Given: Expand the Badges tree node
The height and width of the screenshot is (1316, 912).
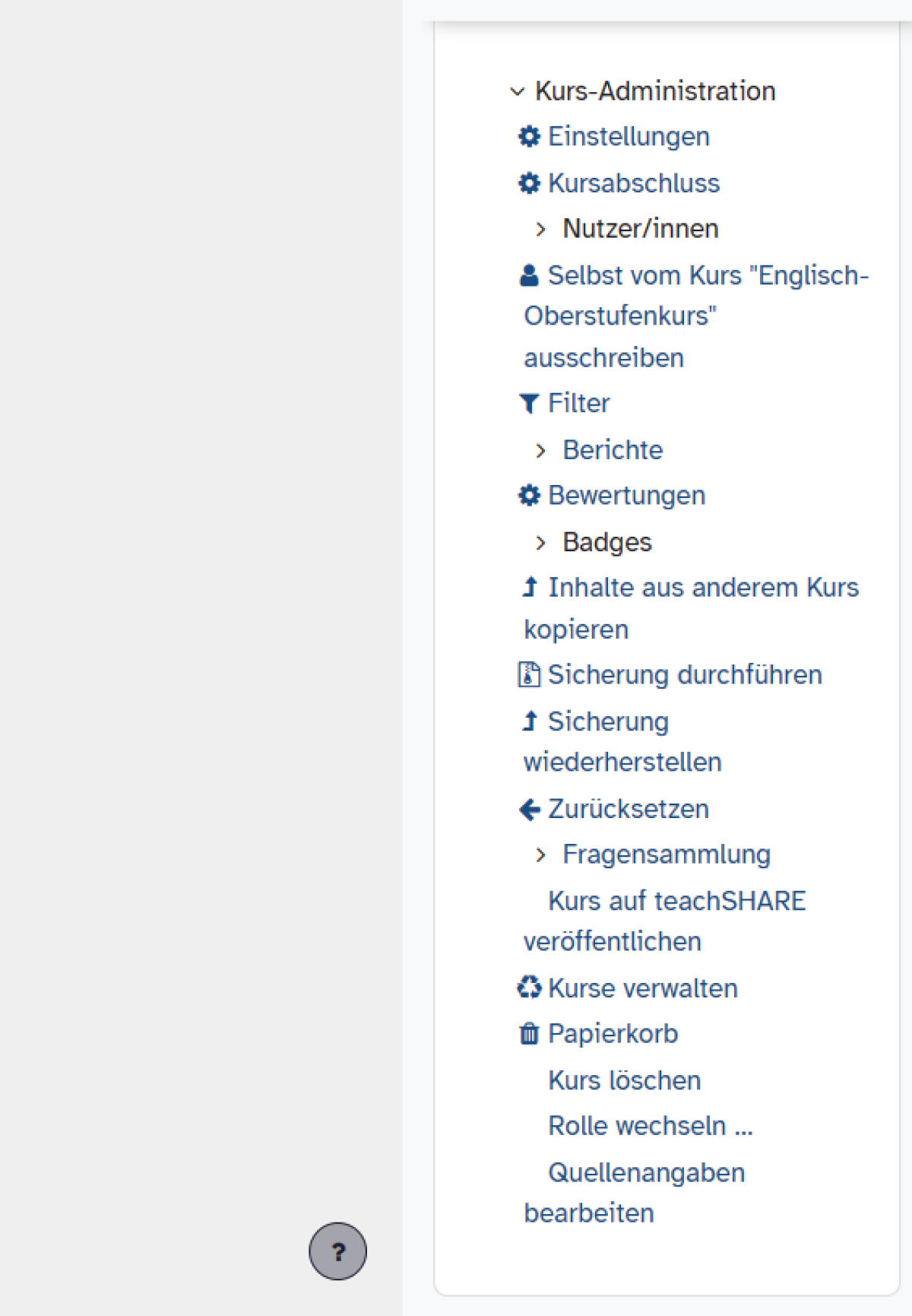Looking at the screenshot, I should 540,543.
